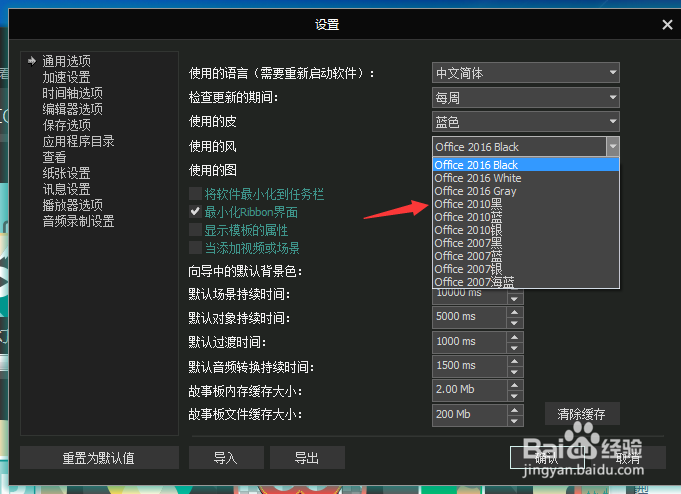Image resolution: width=681 pixels, height=494 pixels.
Task: Open the 通用选项 settings category
Action: pyautogui.click(x=66, y=61)
